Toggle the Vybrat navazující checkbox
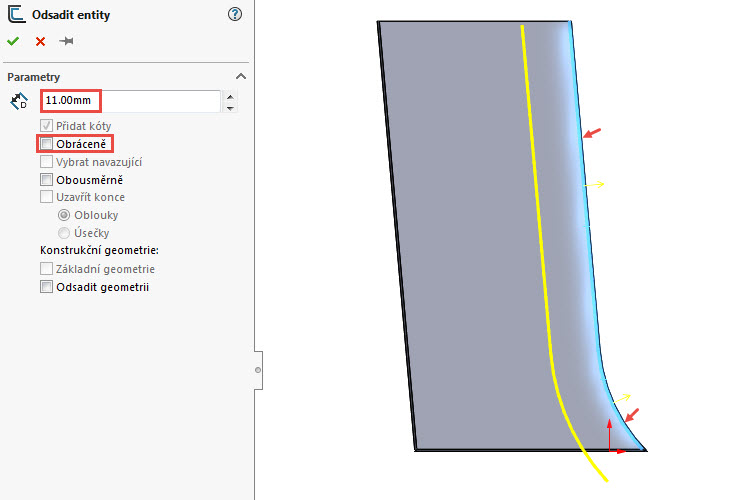Viewport: 750px width, 500px height. [x=46, y=162]
